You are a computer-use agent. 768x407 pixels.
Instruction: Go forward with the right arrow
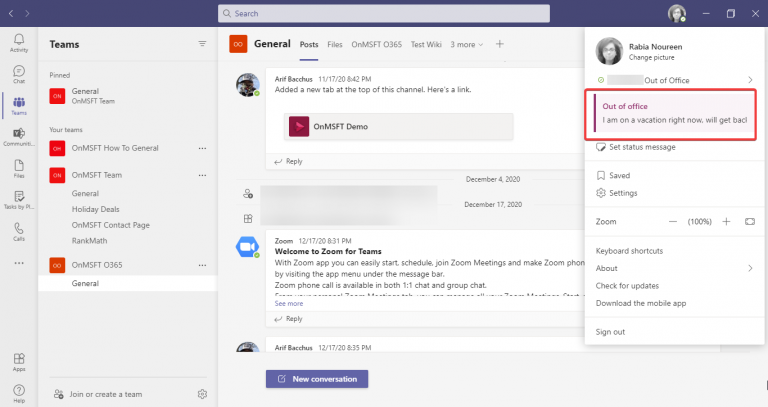point(27,13)
